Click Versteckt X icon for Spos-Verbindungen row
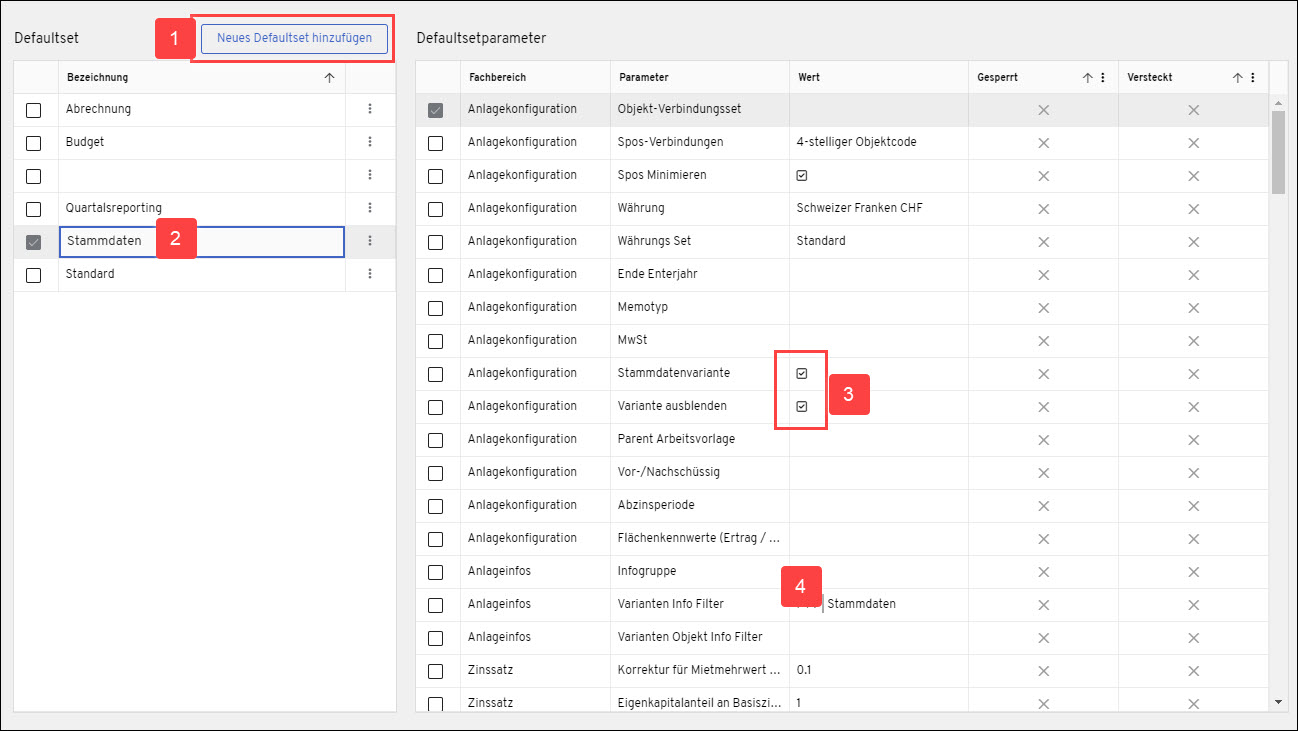This screenshot has height=731, width=1298. click(x=1193, y=142)
